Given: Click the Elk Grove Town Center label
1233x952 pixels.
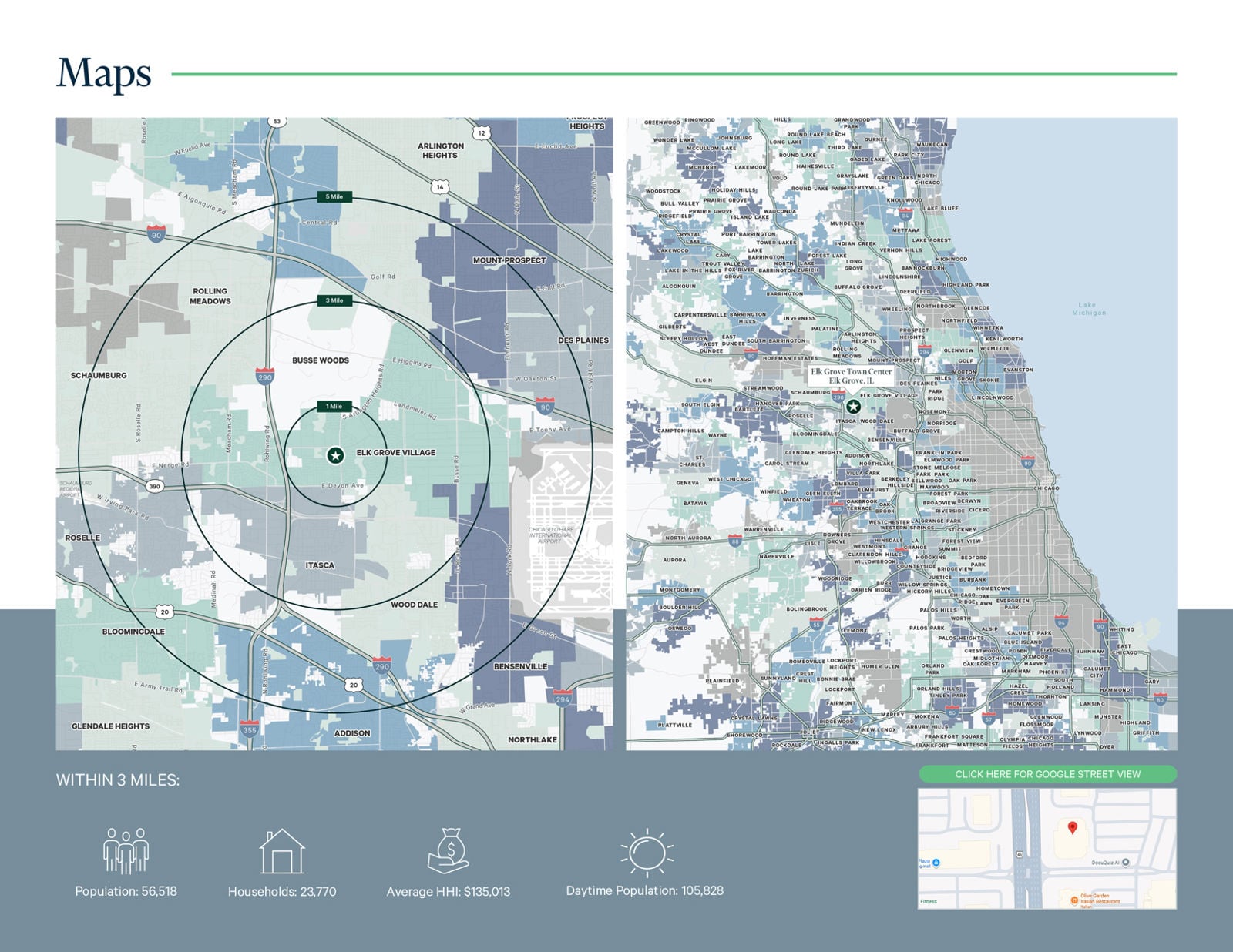Looking at the screenshot, I should (852, 376).
